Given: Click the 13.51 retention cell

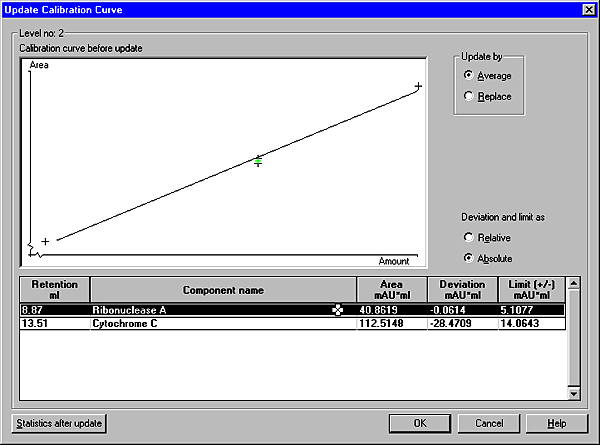Looking at the screenshot, I should [55, 323].
